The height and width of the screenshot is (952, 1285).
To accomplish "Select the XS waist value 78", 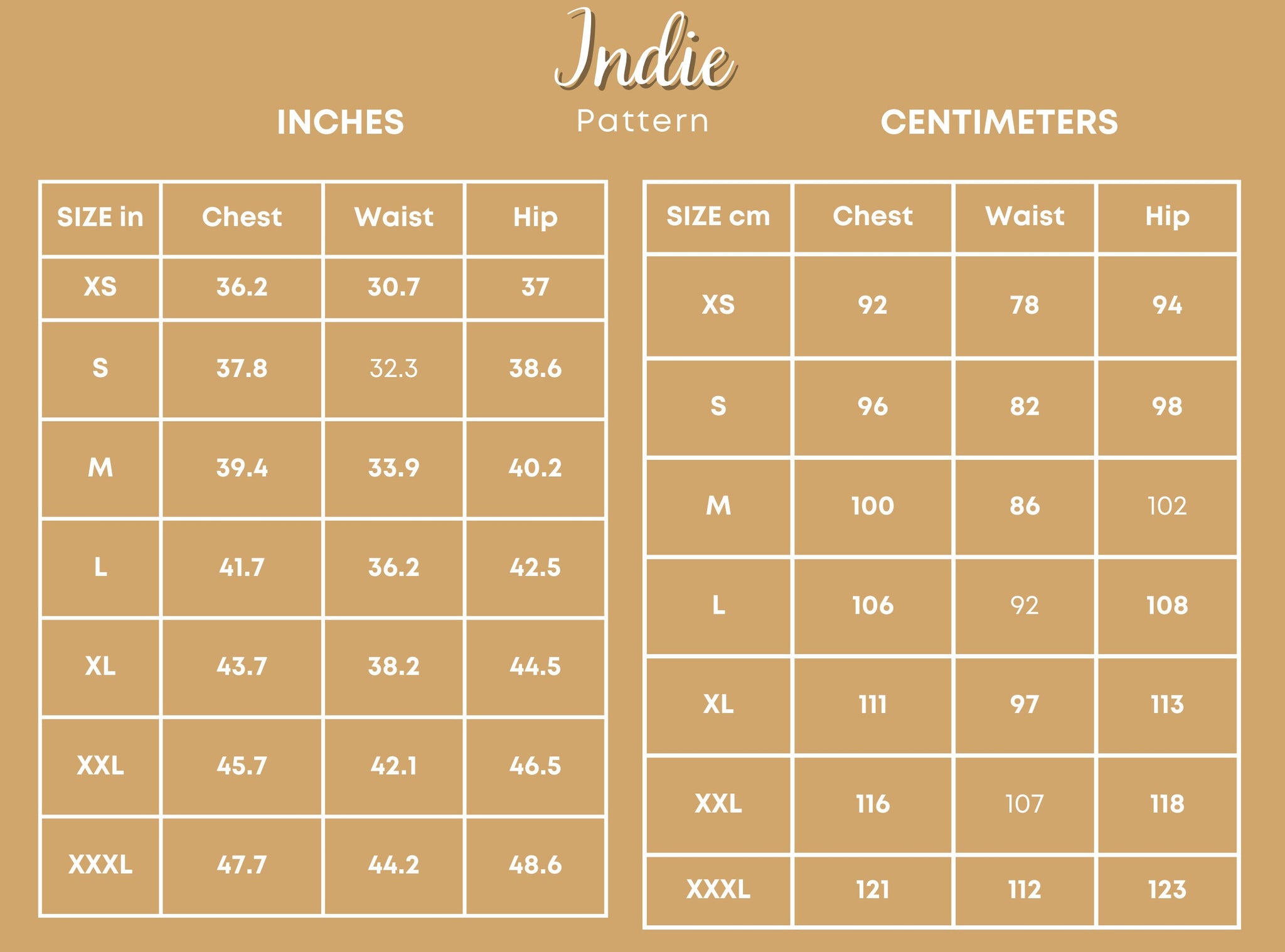I will click(x=1025, y=305).
